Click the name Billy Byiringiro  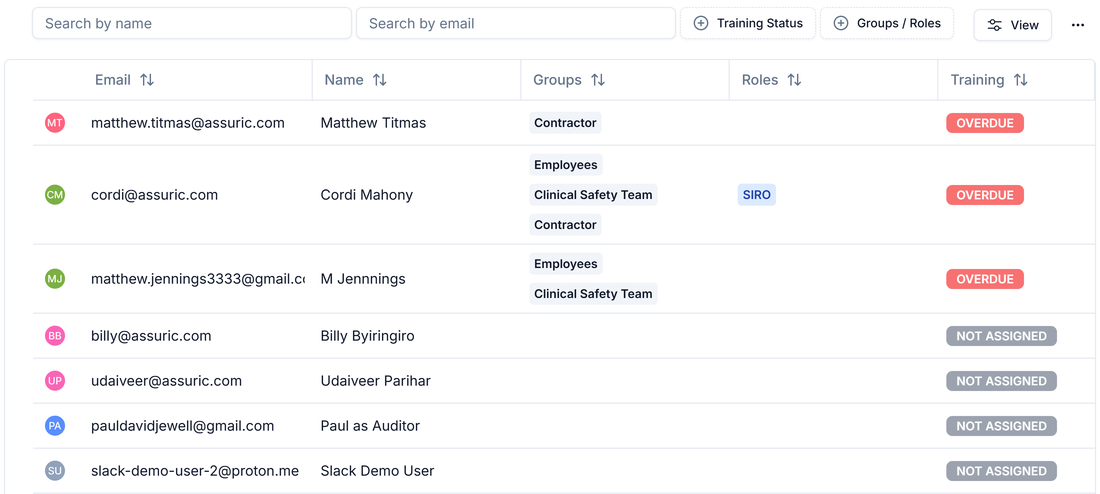(368, 336)
